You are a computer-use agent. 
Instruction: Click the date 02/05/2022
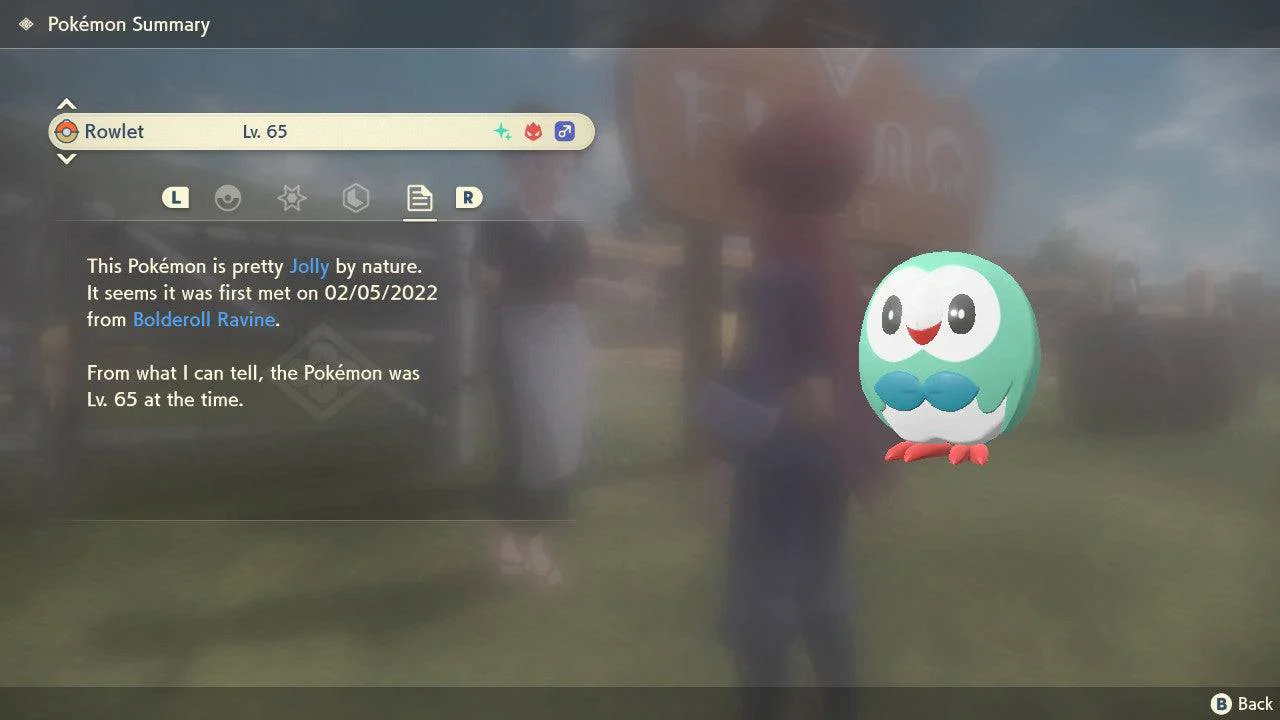pyautogui.click(x=381, y=293)
